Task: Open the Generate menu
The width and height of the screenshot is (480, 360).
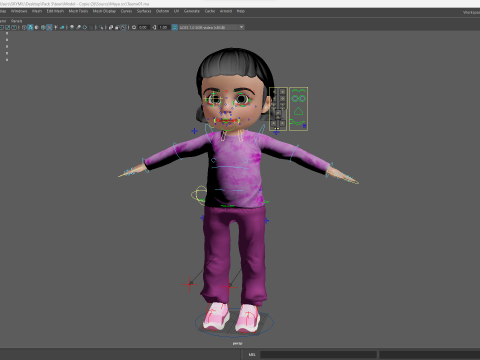Action: (x=192, y=11)
